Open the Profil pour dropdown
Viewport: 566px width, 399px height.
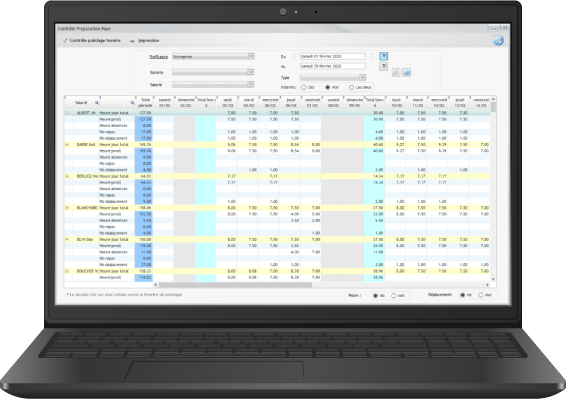pos(251,56)
